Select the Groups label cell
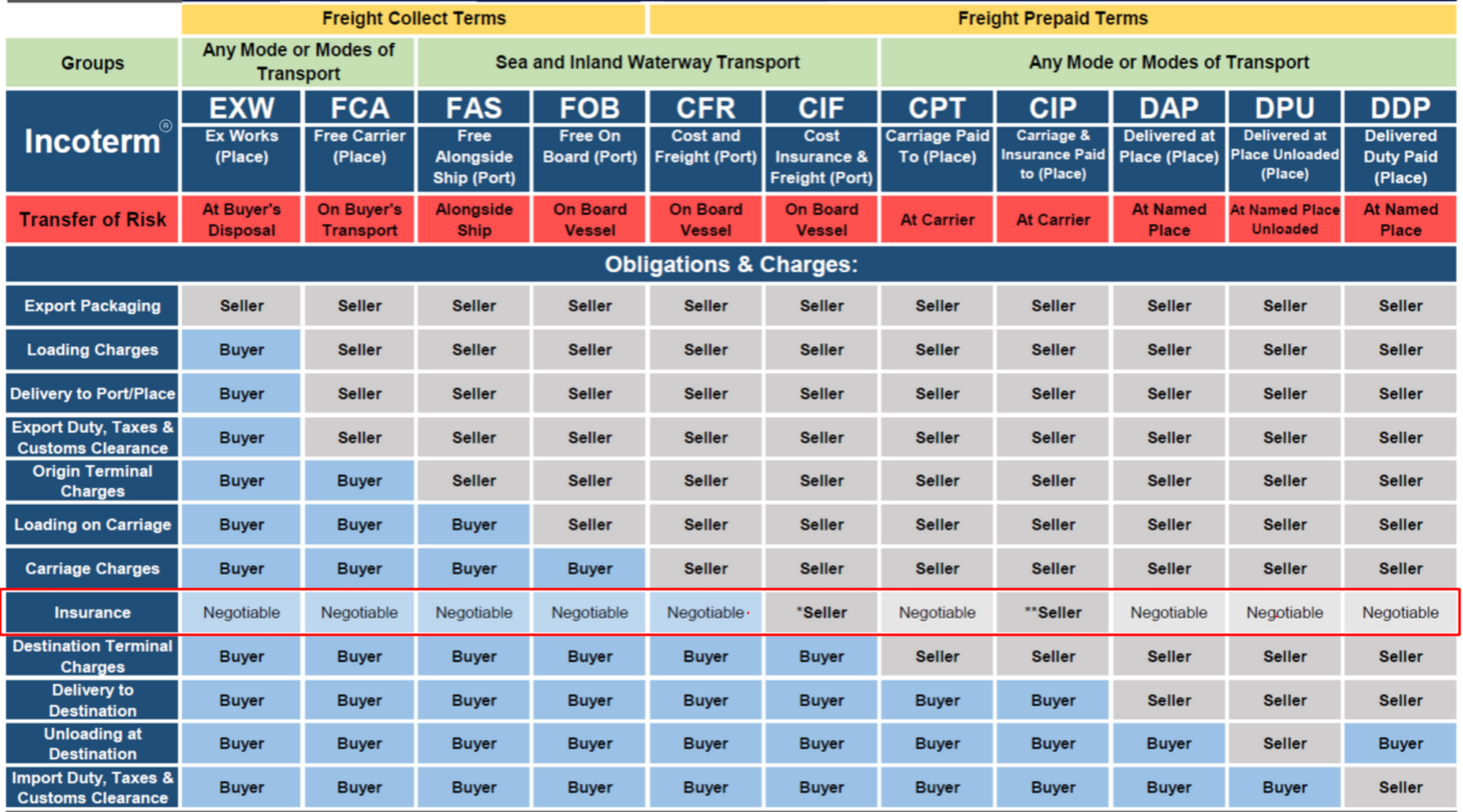The width and height of the screenshot is (1463, 812). click(x=92, y=63)
